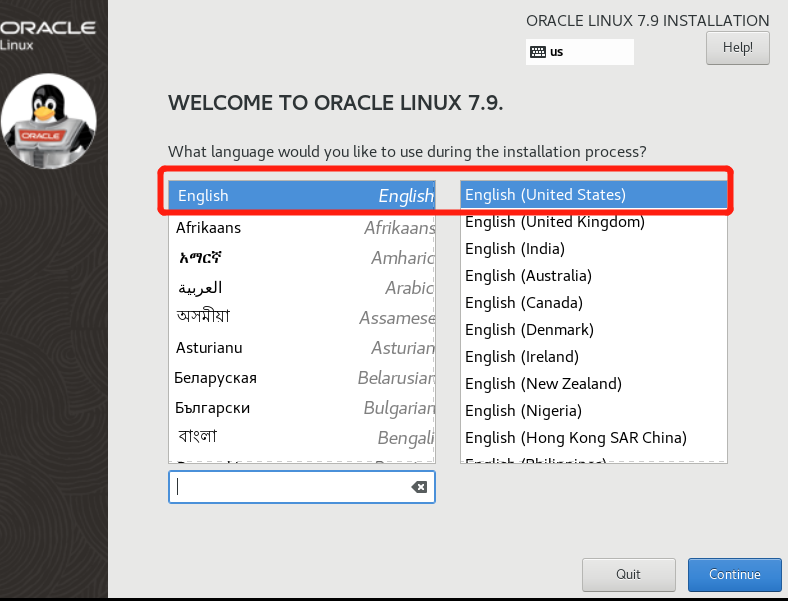This screenshot has width=788, height=601.
Task: Click the keyboard layout icon
Action: tap(538, 52)
